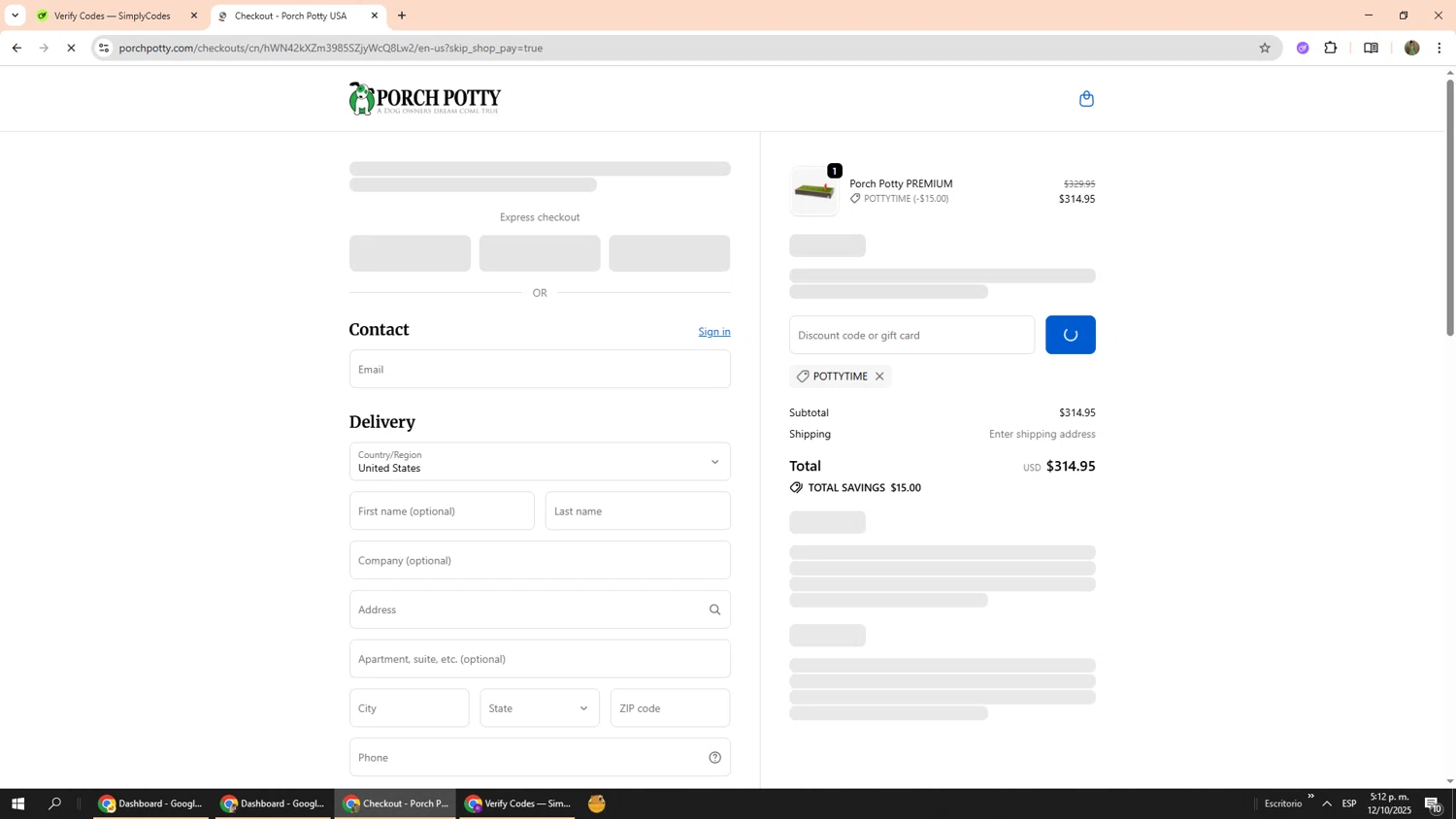This screenshot has height=819, width=1456.
Task: Bookmark this page with the star icon
Action: [x=1264, y=48]
